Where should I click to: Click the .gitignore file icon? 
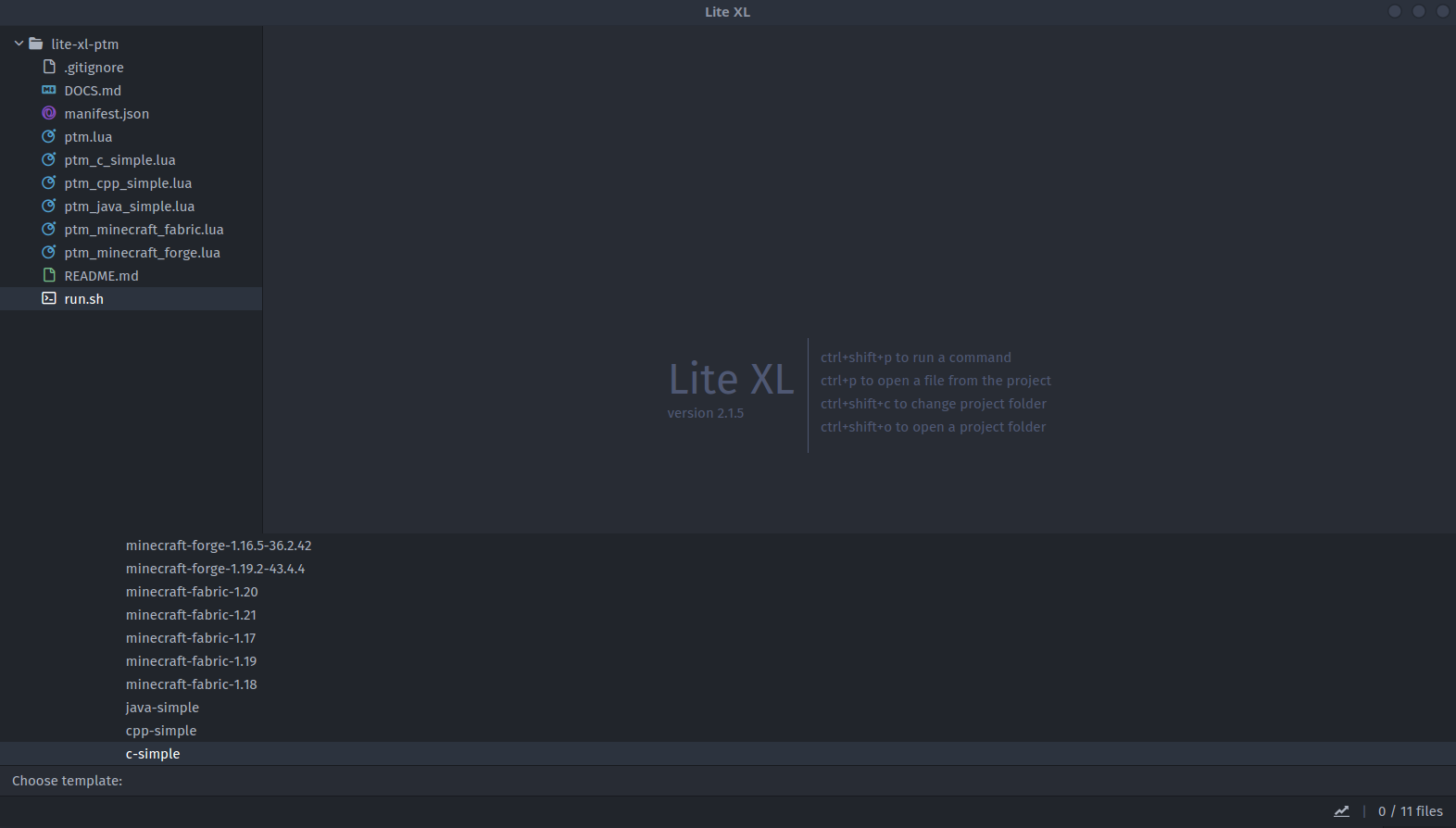point(49,67)
